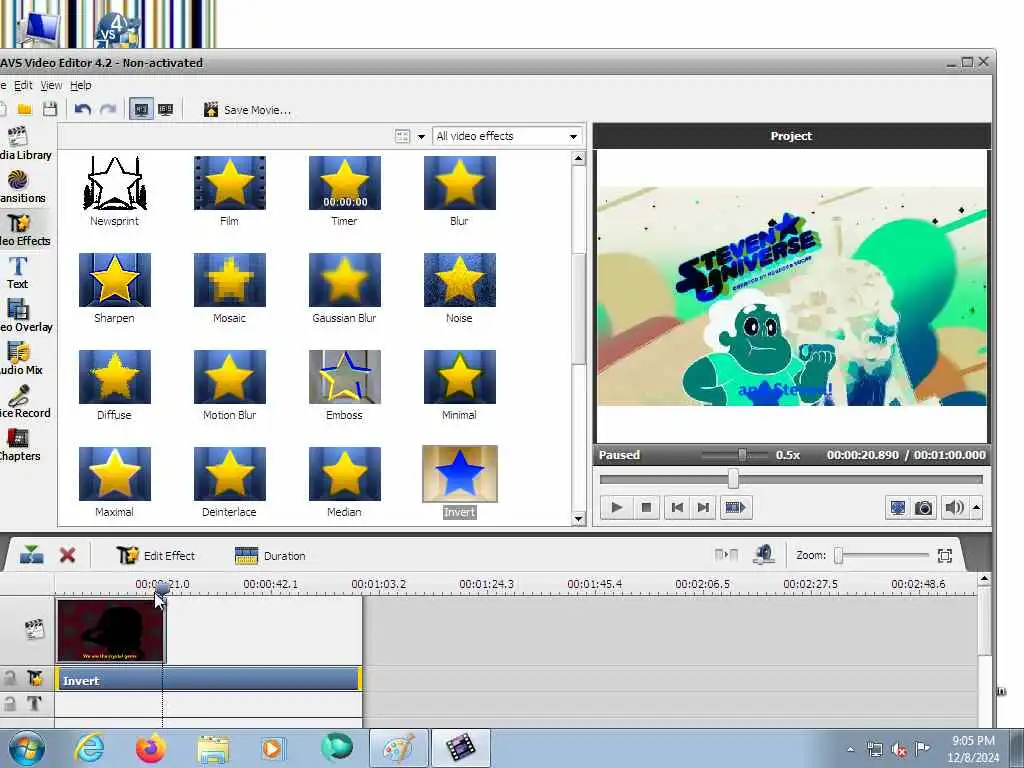Open the Audio Mix sidebar tool

point(20,359)
